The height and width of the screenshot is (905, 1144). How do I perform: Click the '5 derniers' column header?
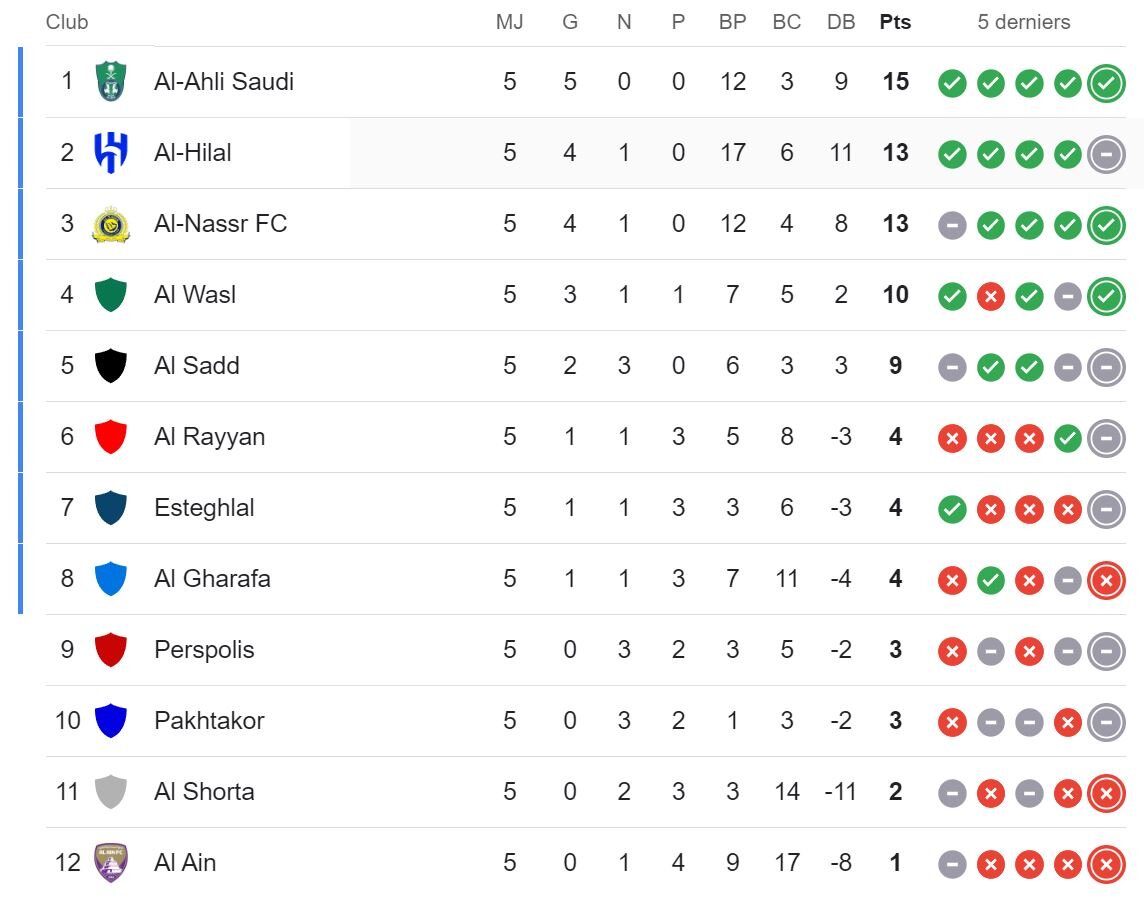(1023, 22)
